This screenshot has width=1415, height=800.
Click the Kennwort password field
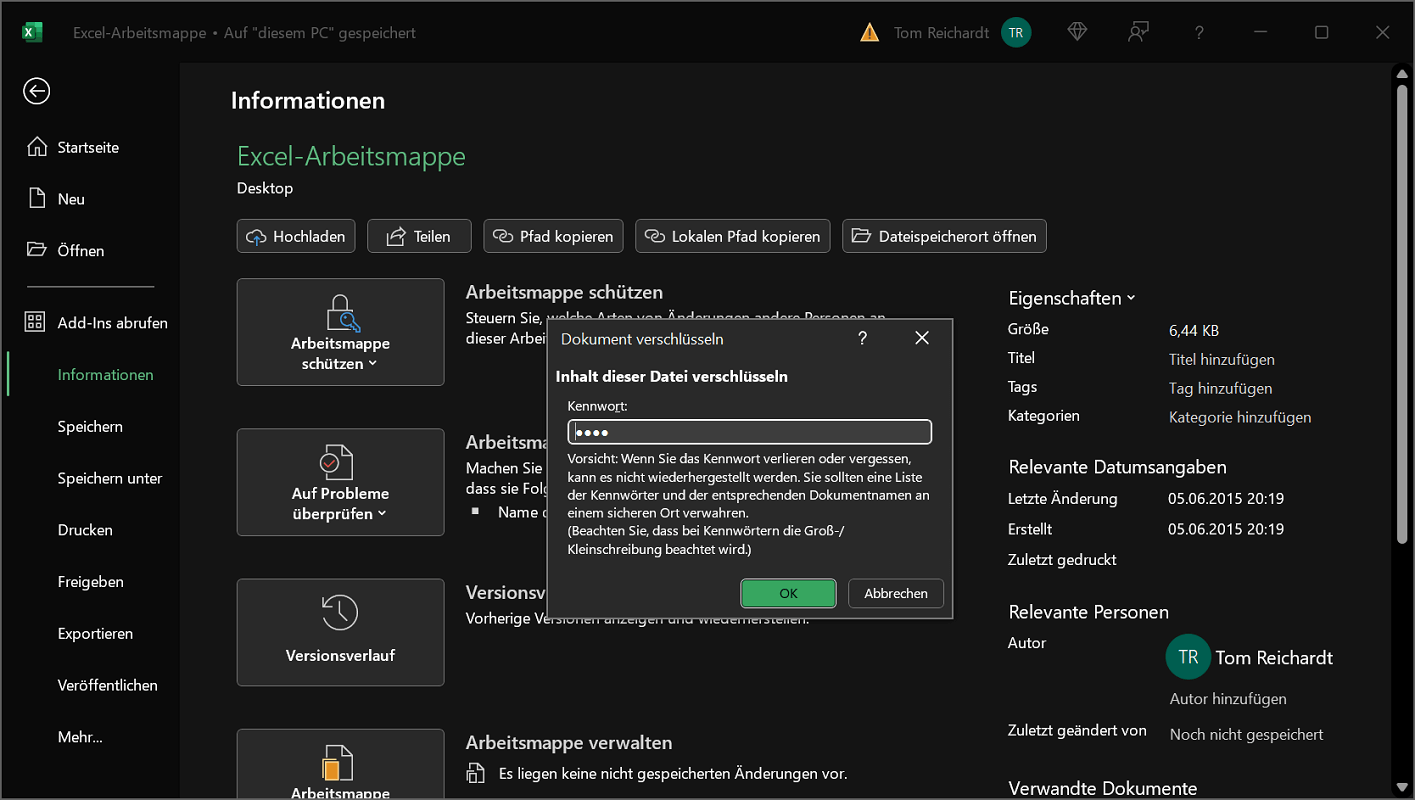pos(750,432)
